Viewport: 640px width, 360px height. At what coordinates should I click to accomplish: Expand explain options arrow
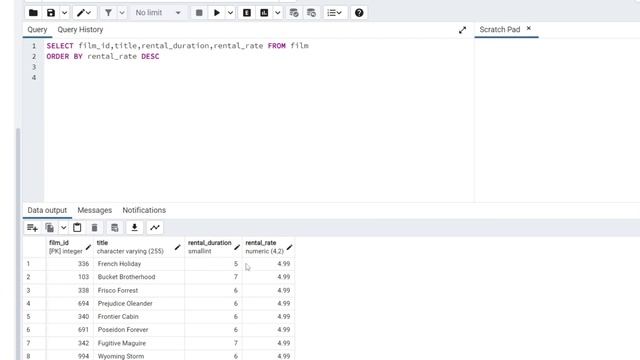pos(278,13)
